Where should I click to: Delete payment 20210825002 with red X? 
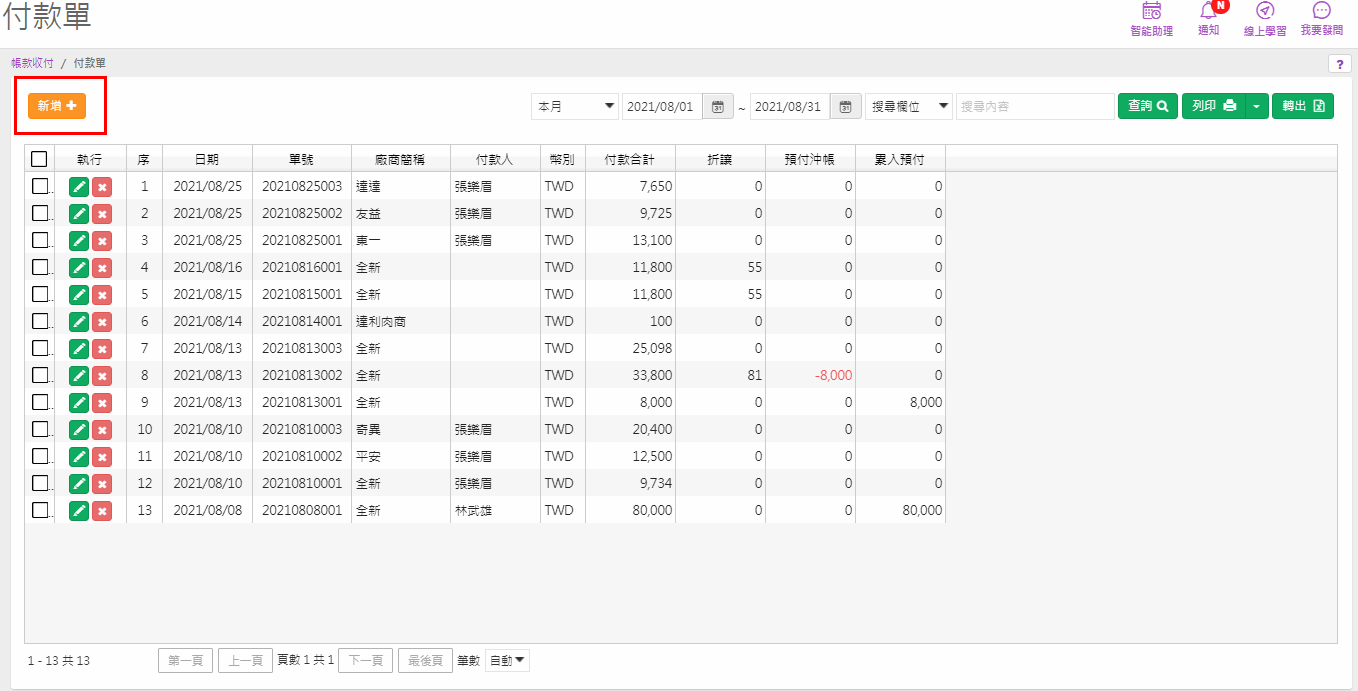[102, 214]
